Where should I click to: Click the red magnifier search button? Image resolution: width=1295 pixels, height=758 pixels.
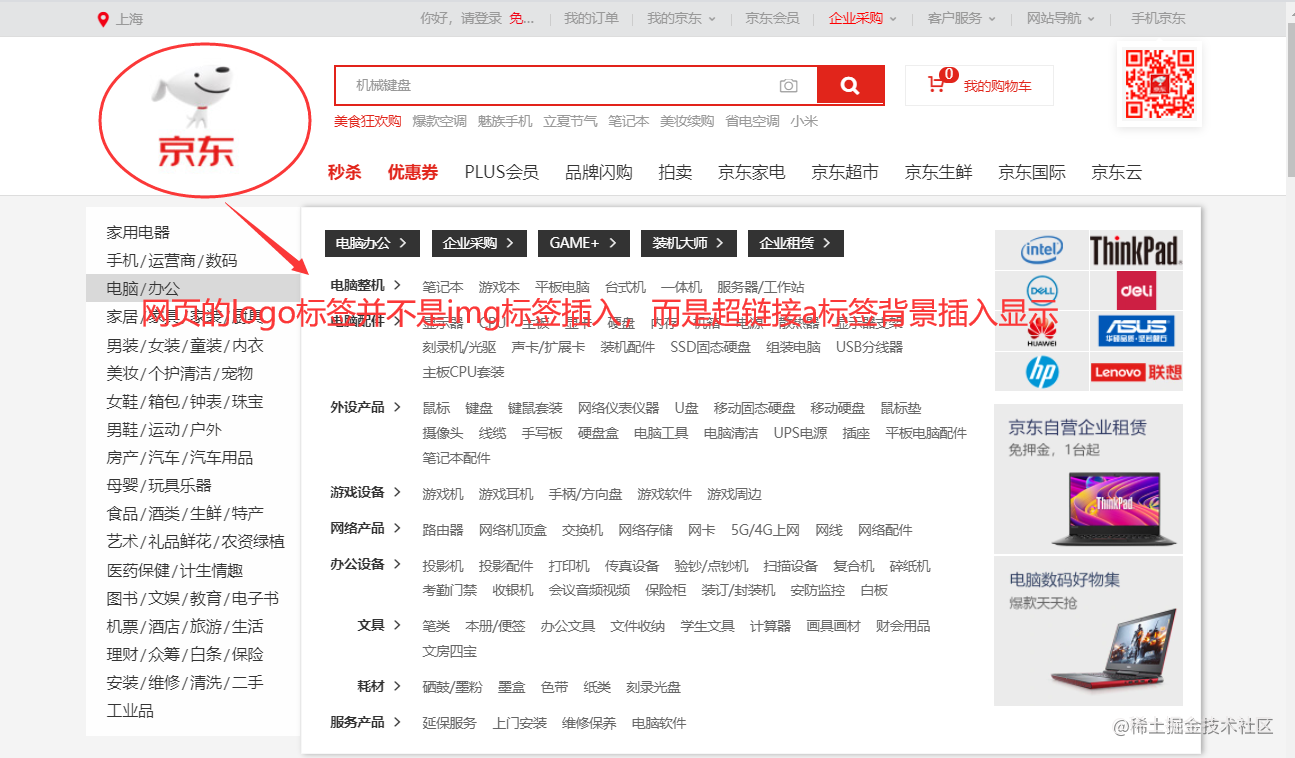click(850, 86)
